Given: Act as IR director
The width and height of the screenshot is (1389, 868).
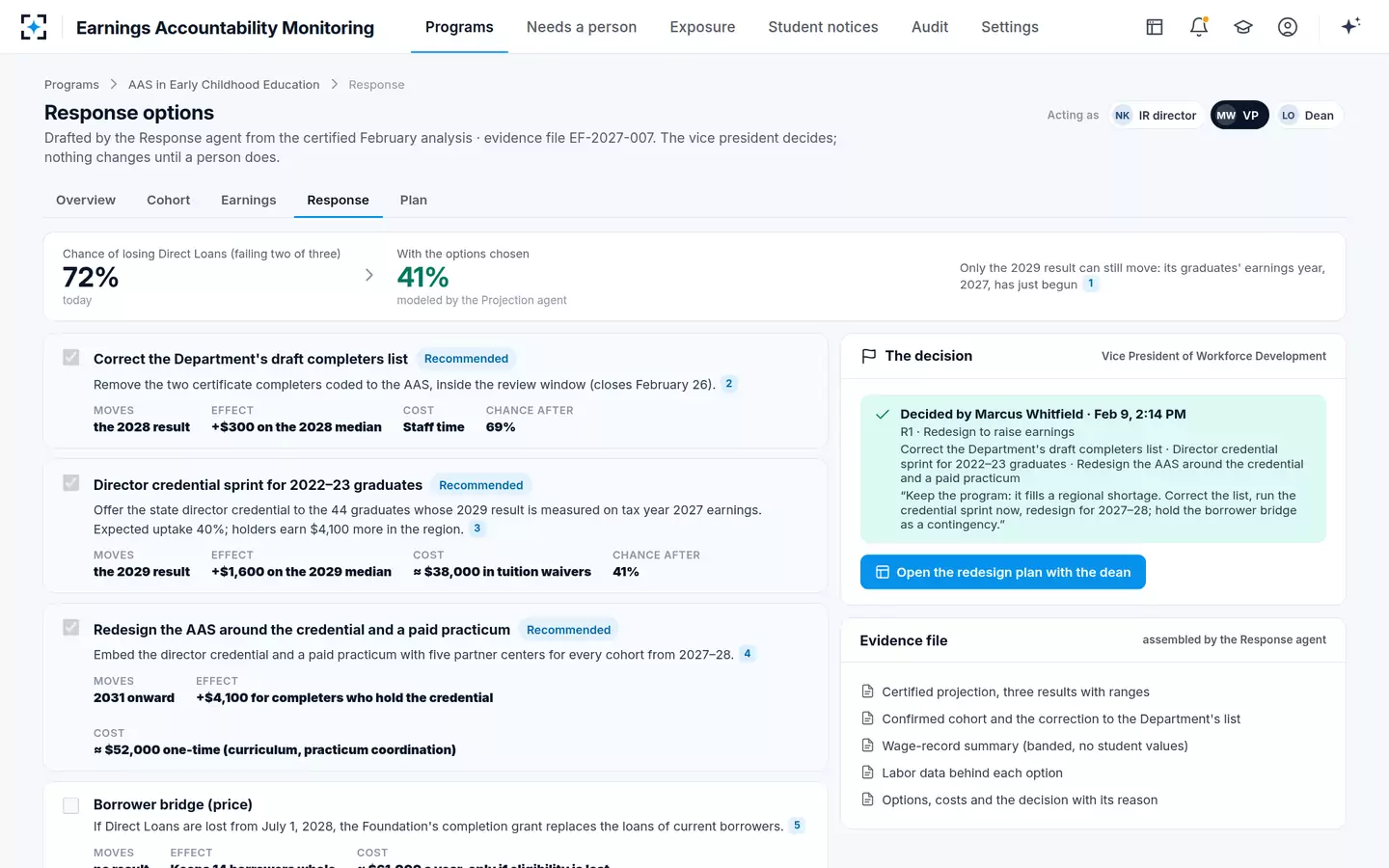Looking at the screenshot, I should coord(1156,116).
